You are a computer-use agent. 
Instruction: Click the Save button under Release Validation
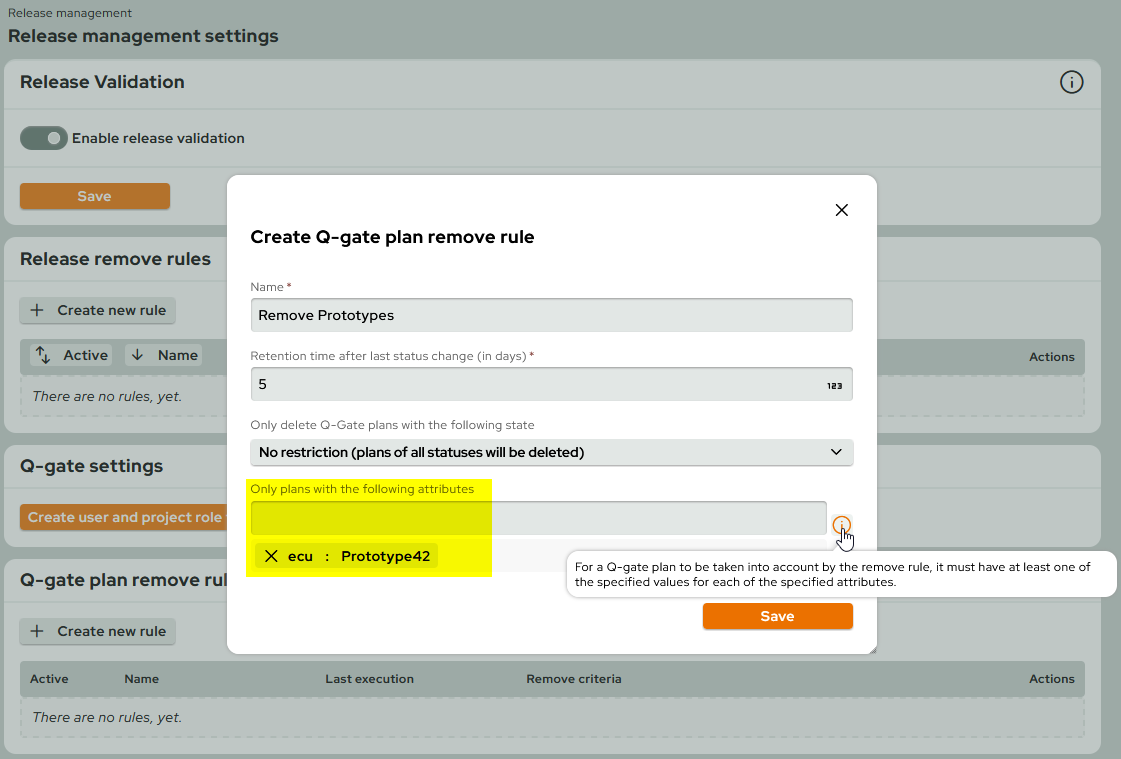click(x=94, y=196)
